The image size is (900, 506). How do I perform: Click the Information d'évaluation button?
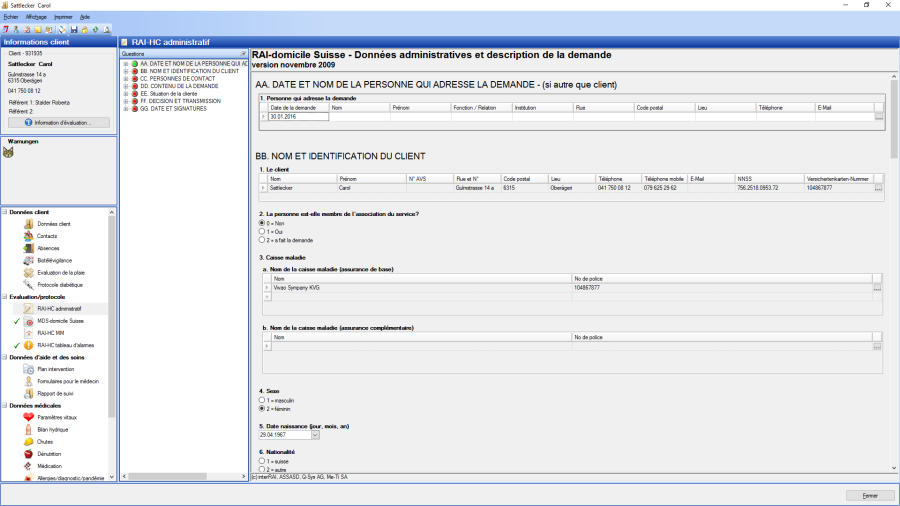pyautogui.click(x=58, y=122)
